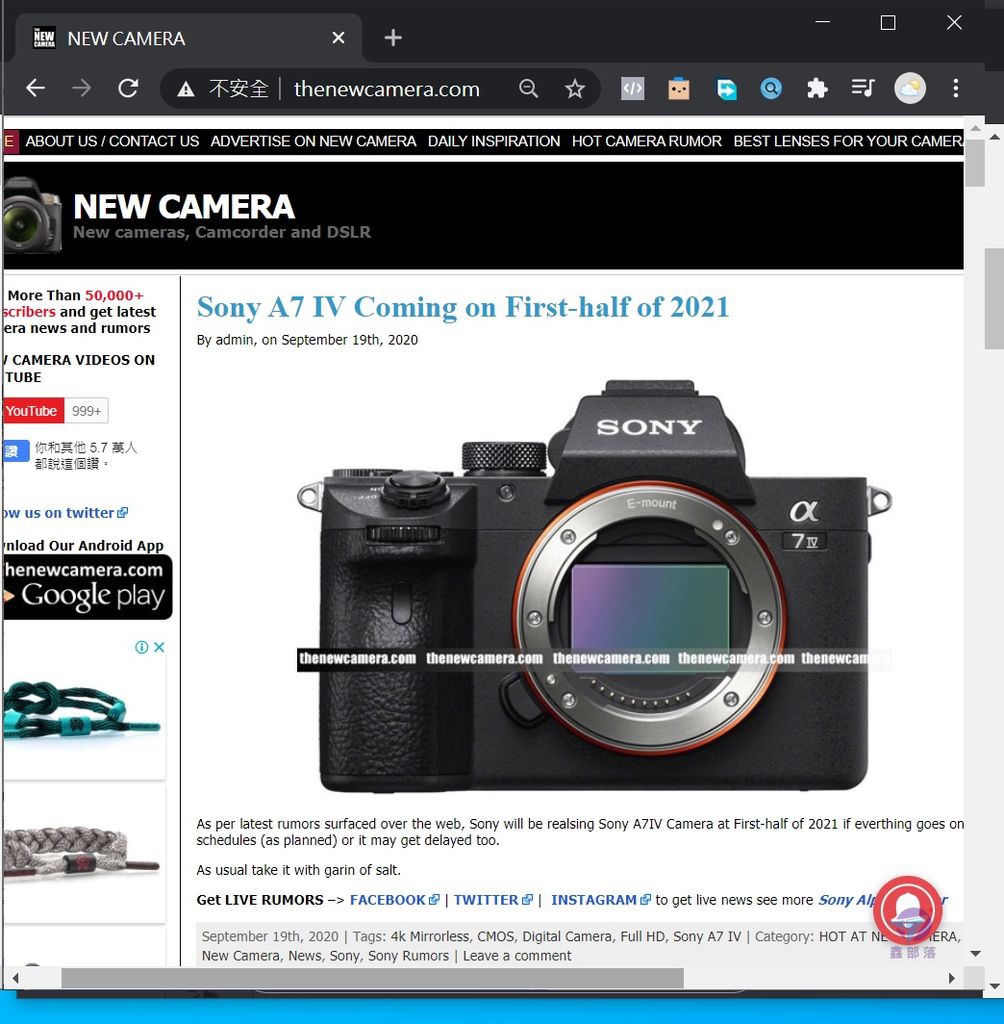The image size is (1004, 1024).
Task: Click the Google play app badge
Action: tap(88, 587)
